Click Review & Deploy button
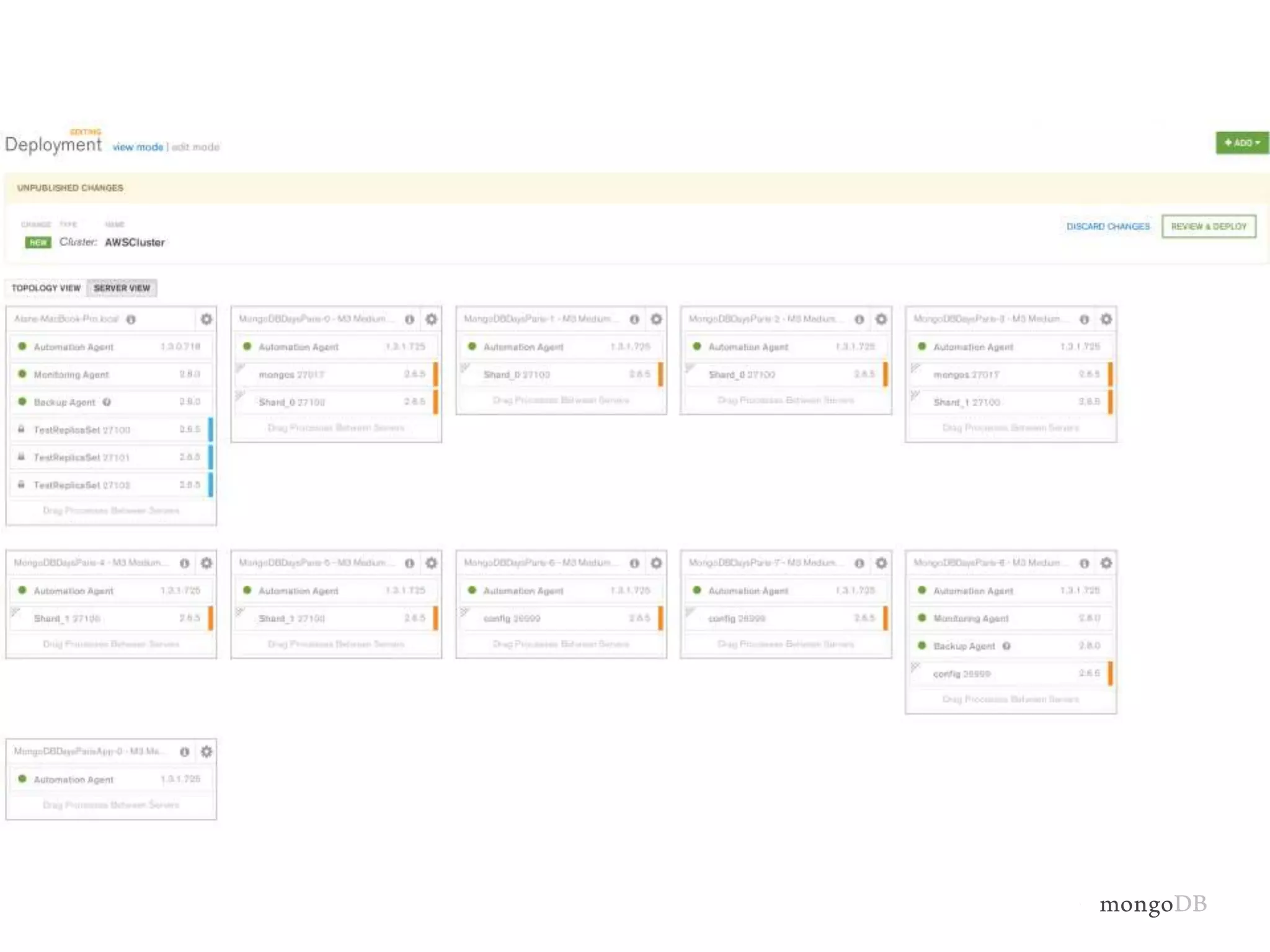This screenshot has height=952, width=1270. click(x=1209, y=226)
